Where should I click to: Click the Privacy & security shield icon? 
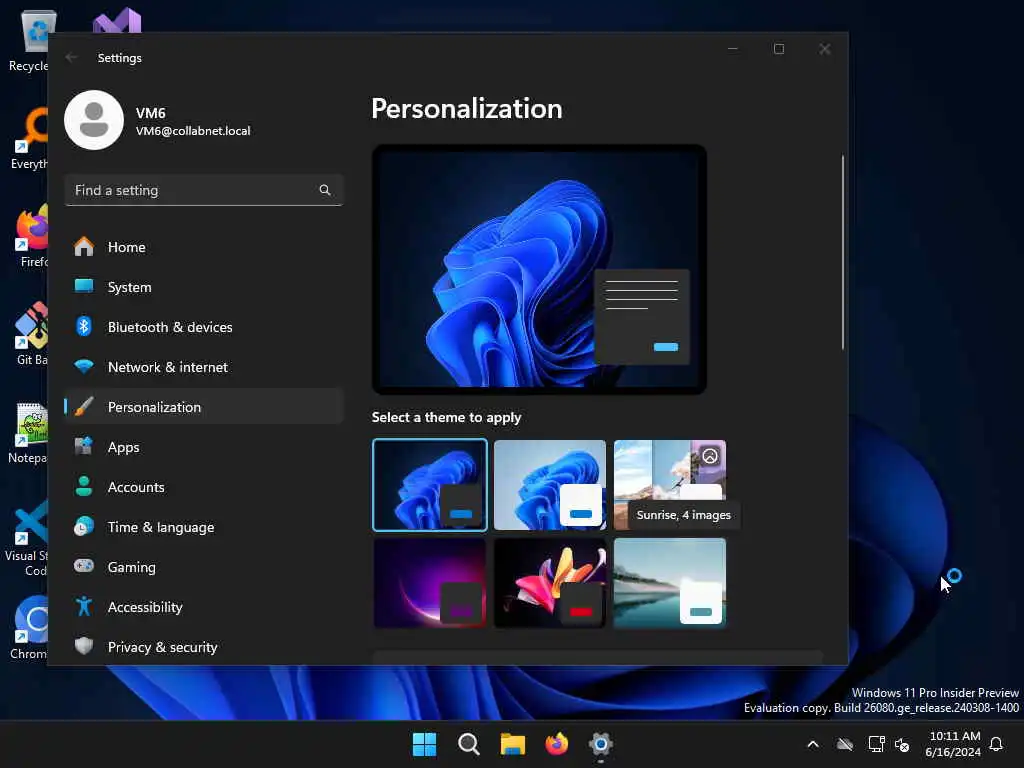(x=84, y=647)
